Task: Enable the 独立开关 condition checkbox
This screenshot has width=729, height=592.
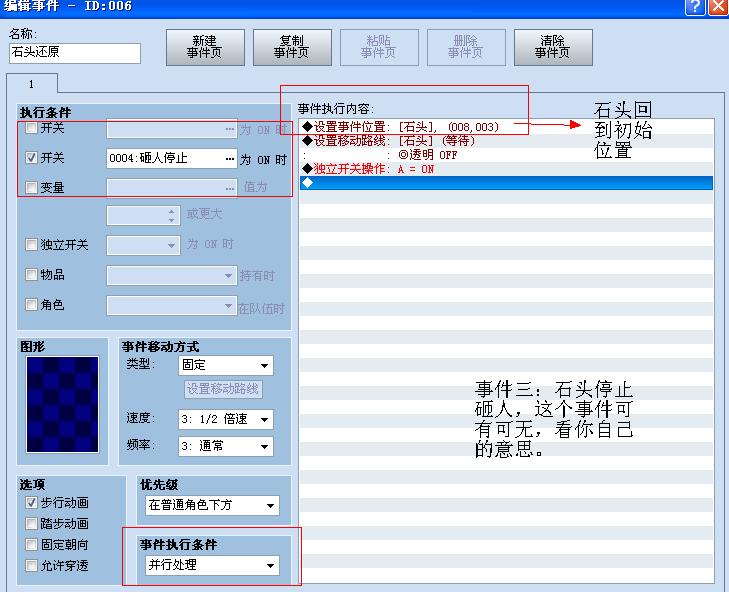Action: click(31, 245)
